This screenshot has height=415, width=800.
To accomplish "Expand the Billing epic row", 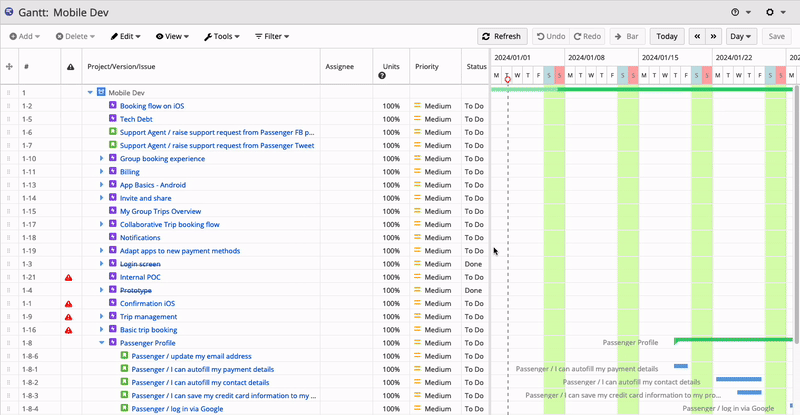I will [101, 172].
